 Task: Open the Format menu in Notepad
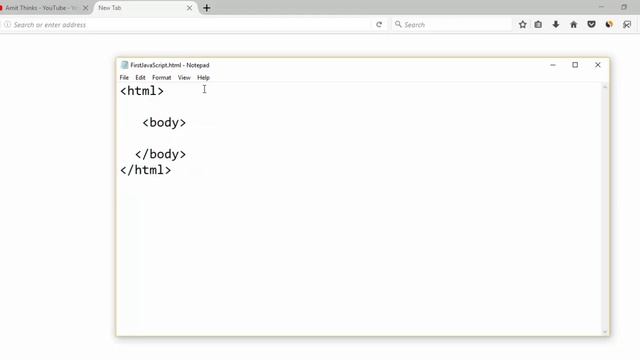point(162,78)
